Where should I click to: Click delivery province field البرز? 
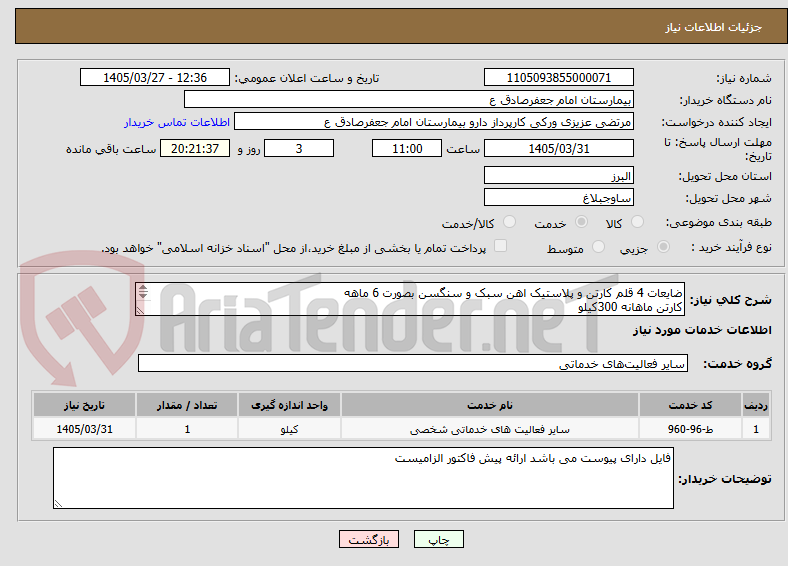point(558,175)
